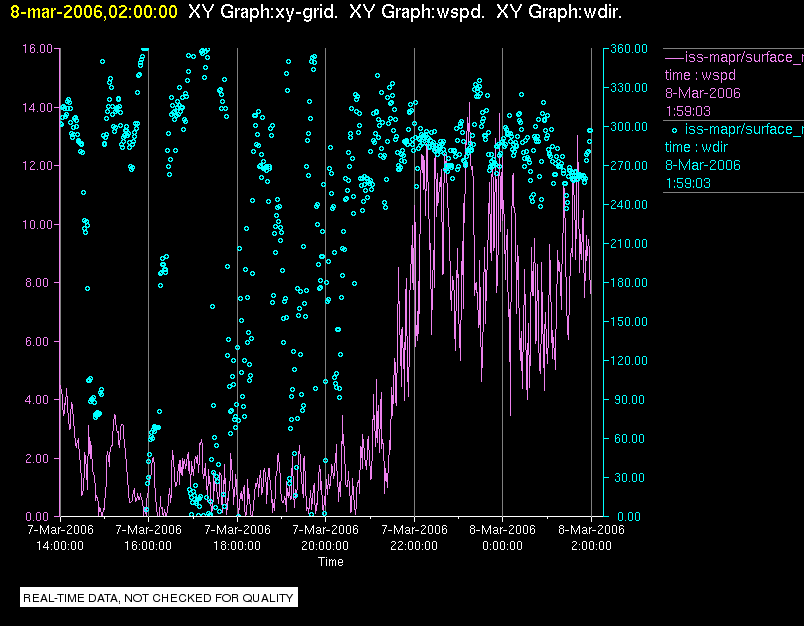Click the 8-Mar-2006 2:00:00 time label

click(x=591, y=537)
